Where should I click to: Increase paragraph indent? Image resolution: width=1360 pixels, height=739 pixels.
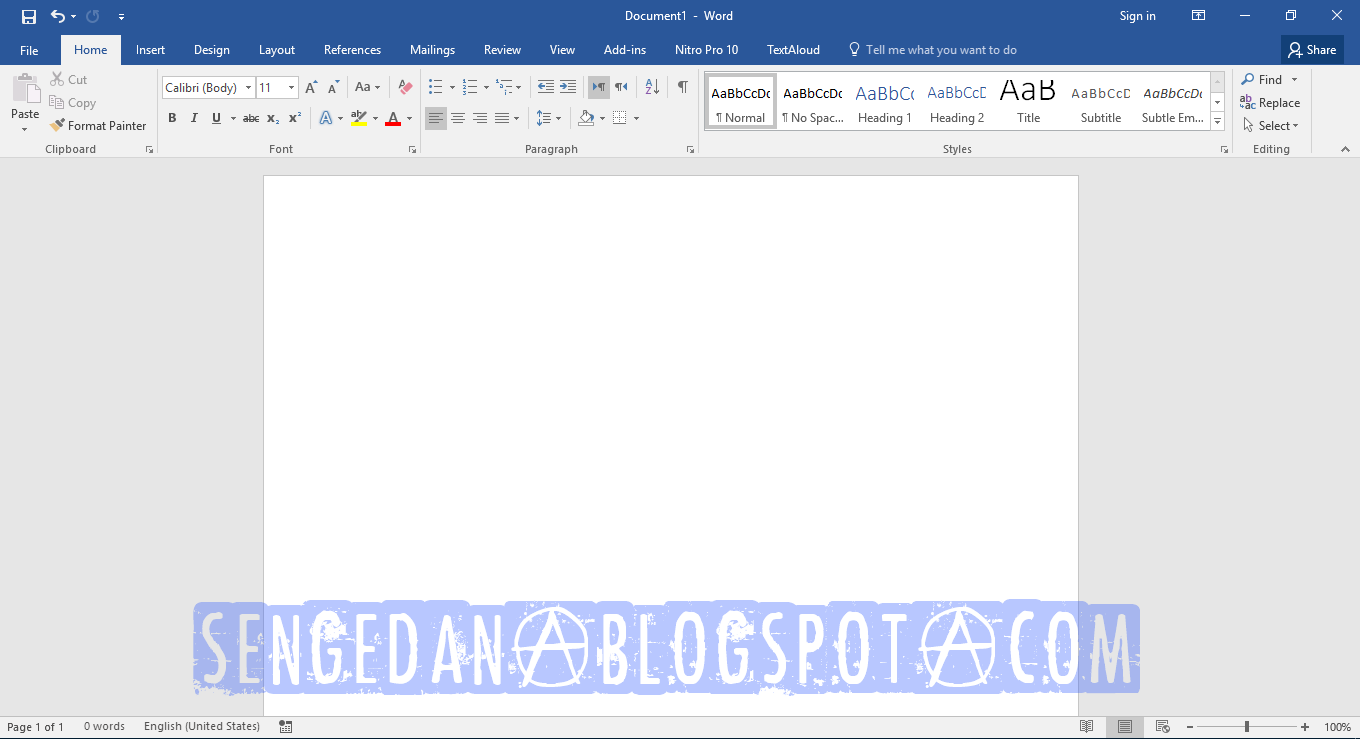click(x=568, y=87)
